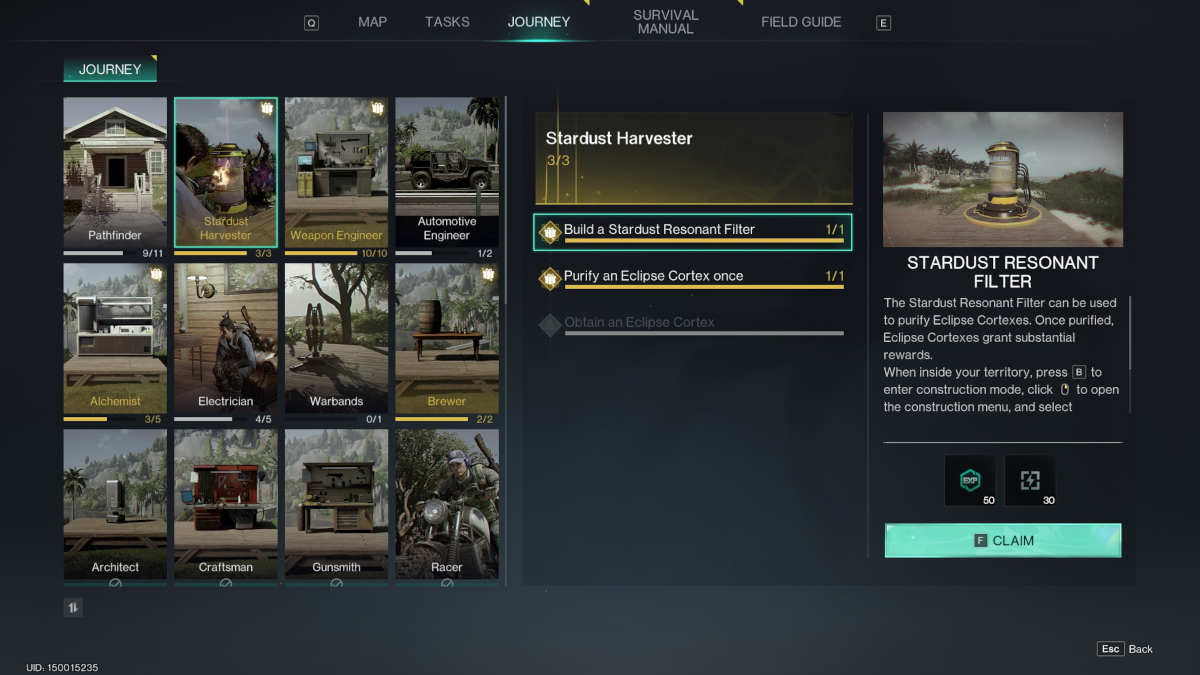
Task: Click the Esc key icon
Action: 1110,649
